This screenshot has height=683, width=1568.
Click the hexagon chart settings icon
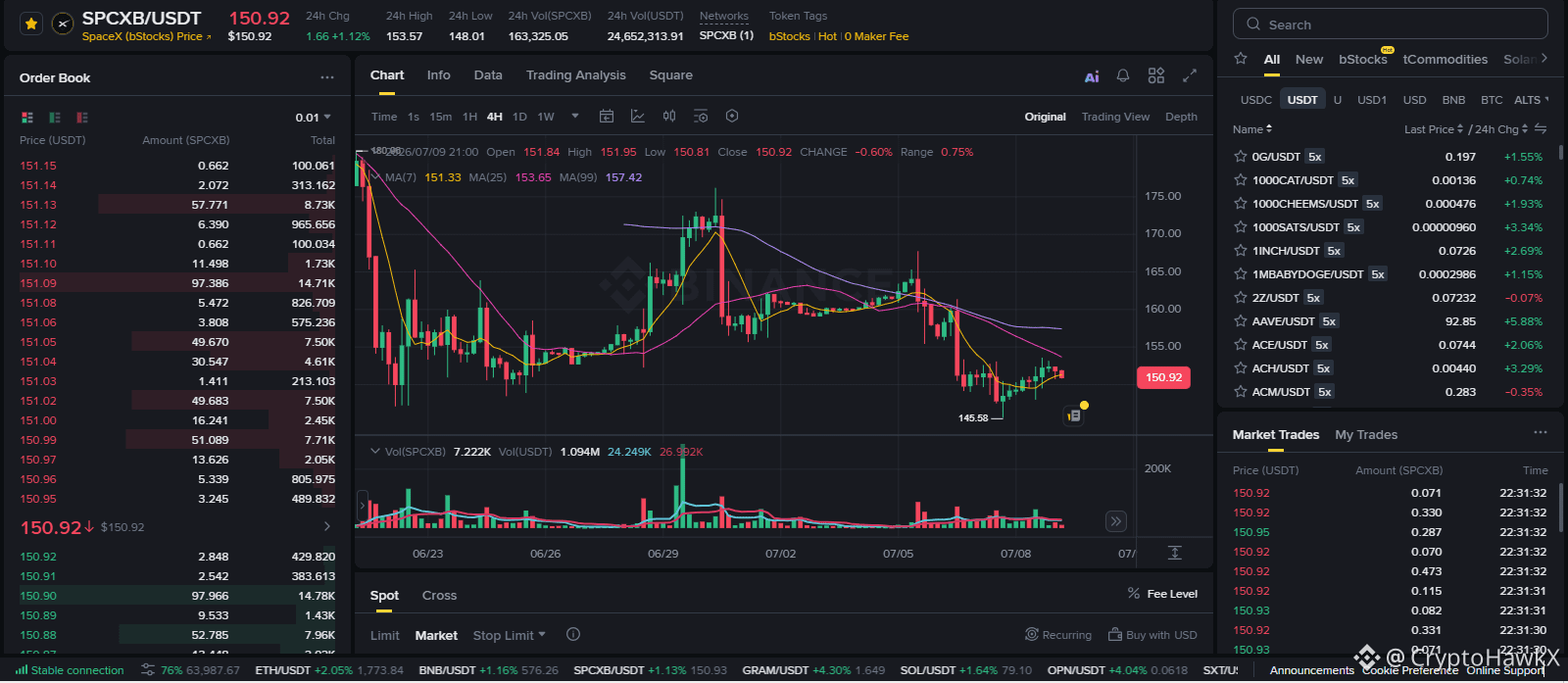[732, 116]
